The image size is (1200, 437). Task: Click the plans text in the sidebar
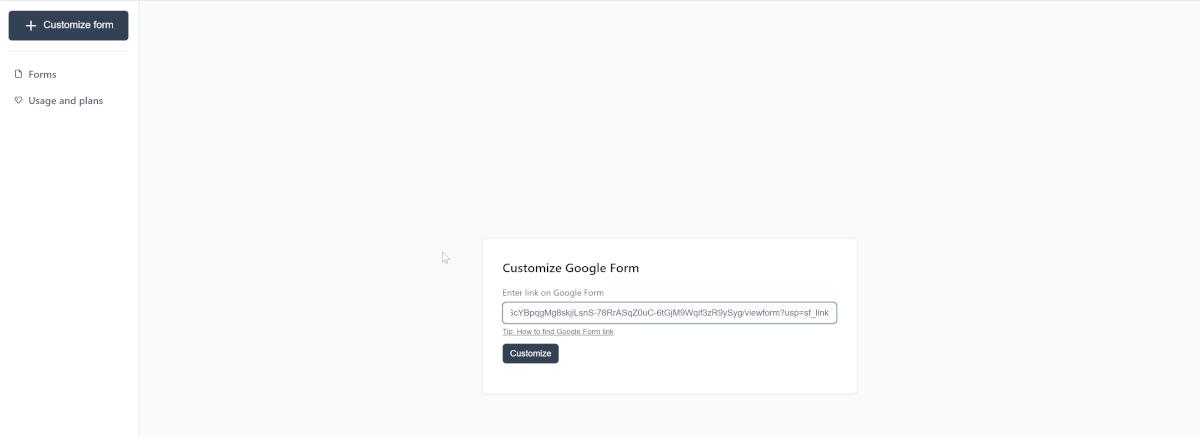(x=90, y=101)
